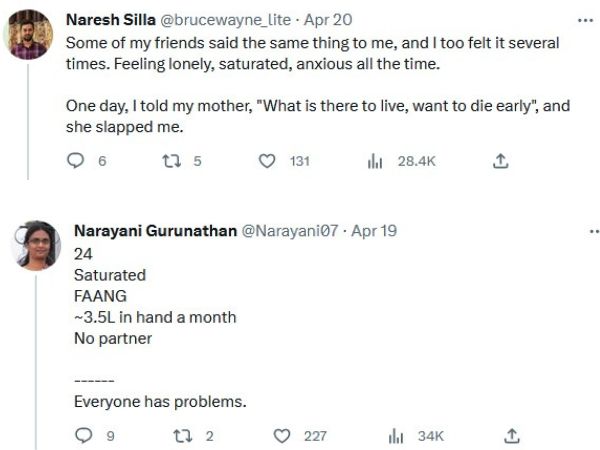Open more options on Naresh Silla's tweet

[585, 19]
